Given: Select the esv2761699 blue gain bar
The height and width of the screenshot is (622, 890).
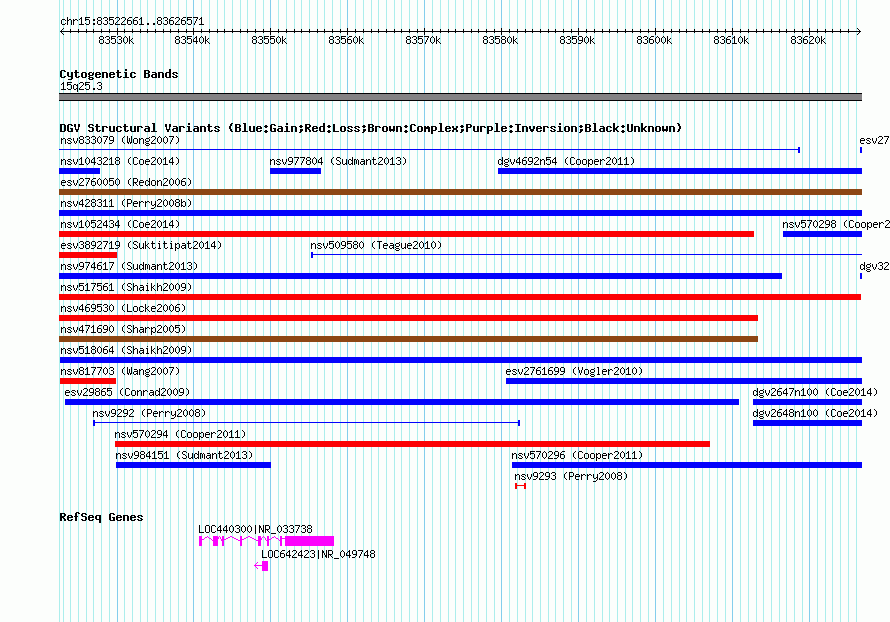Looking at the screenshot, I should click(684, 381).
